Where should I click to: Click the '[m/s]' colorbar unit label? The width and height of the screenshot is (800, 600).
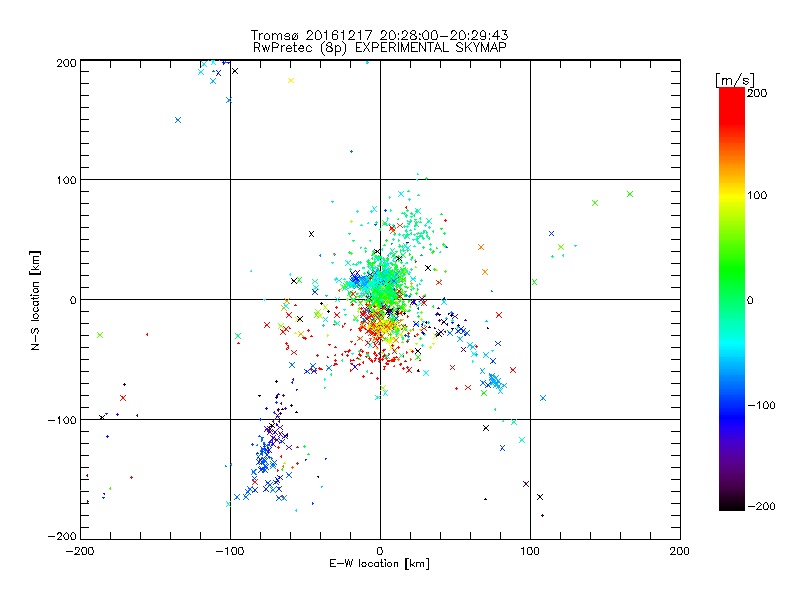(735, 80)
